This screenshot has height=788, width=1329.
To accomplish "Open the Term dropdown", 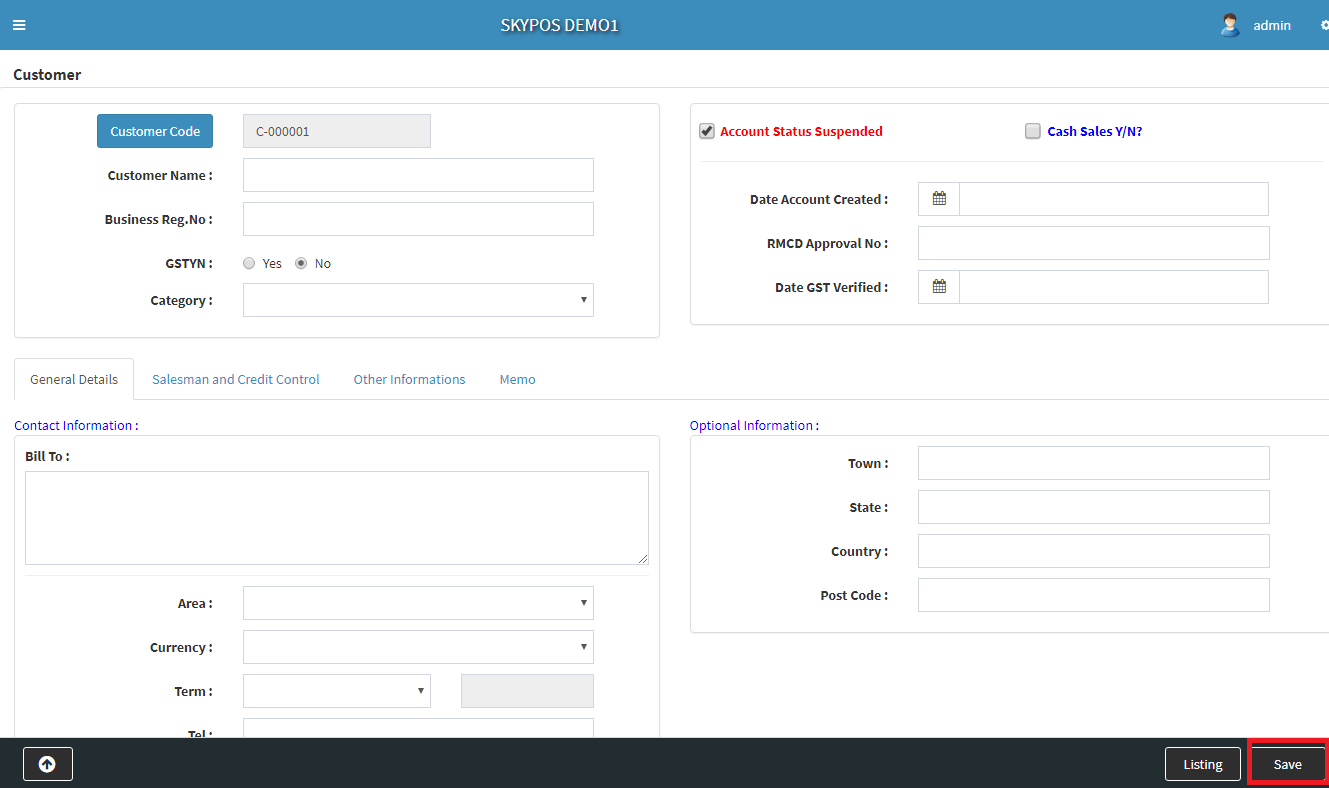I will (x=336, y=691).
